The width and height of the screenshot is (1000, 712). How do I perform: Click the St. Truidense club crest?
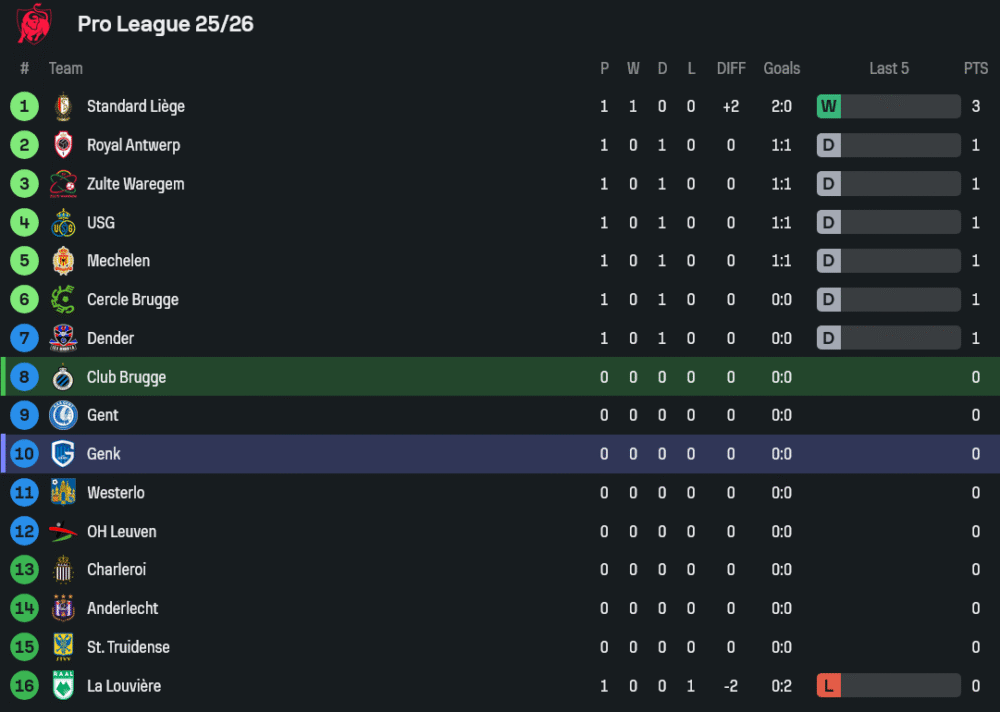(x=63, y=647)
